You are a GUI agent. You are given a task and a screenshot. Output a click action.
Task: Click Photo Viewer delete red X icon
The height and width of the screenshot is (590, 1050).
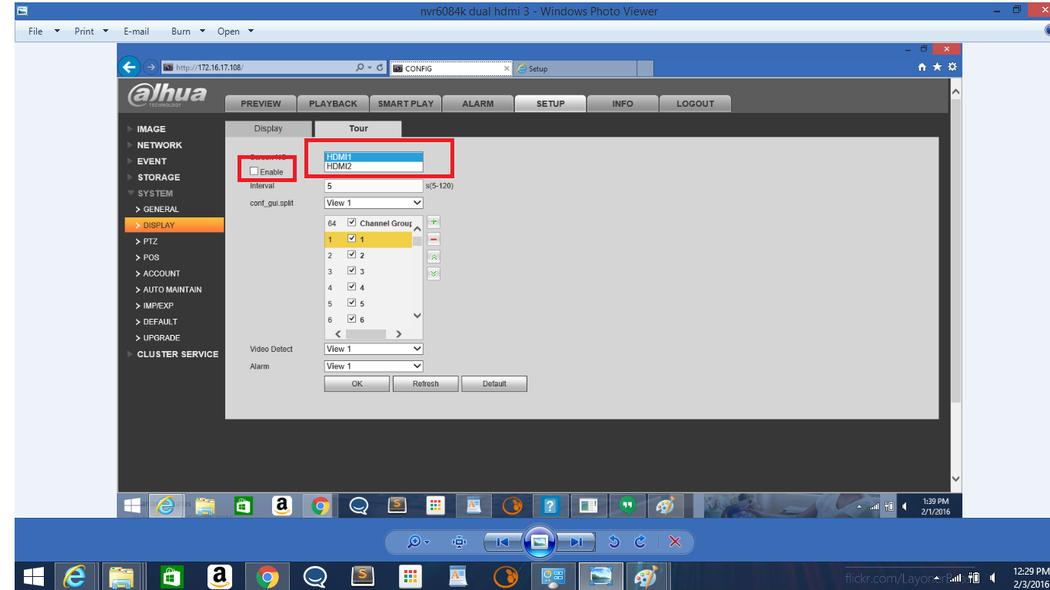674,542
